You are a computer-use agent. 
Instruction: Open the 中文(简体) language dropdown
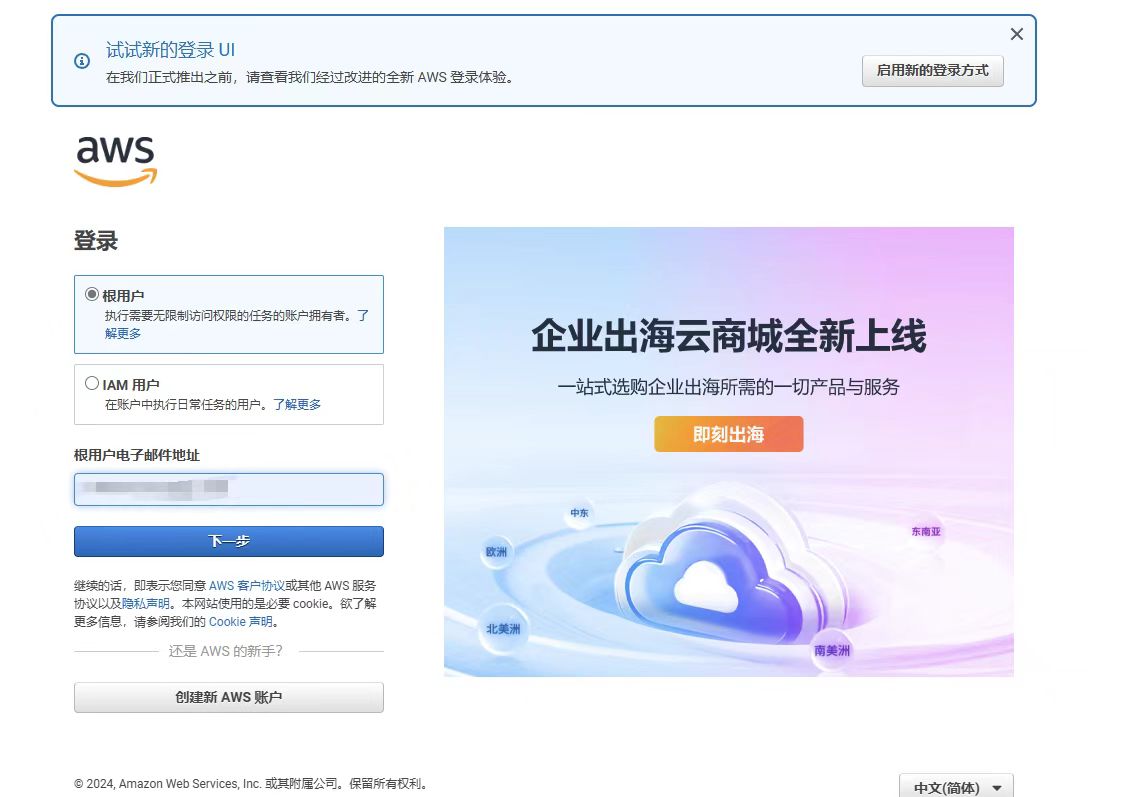[x=956, y=787]
